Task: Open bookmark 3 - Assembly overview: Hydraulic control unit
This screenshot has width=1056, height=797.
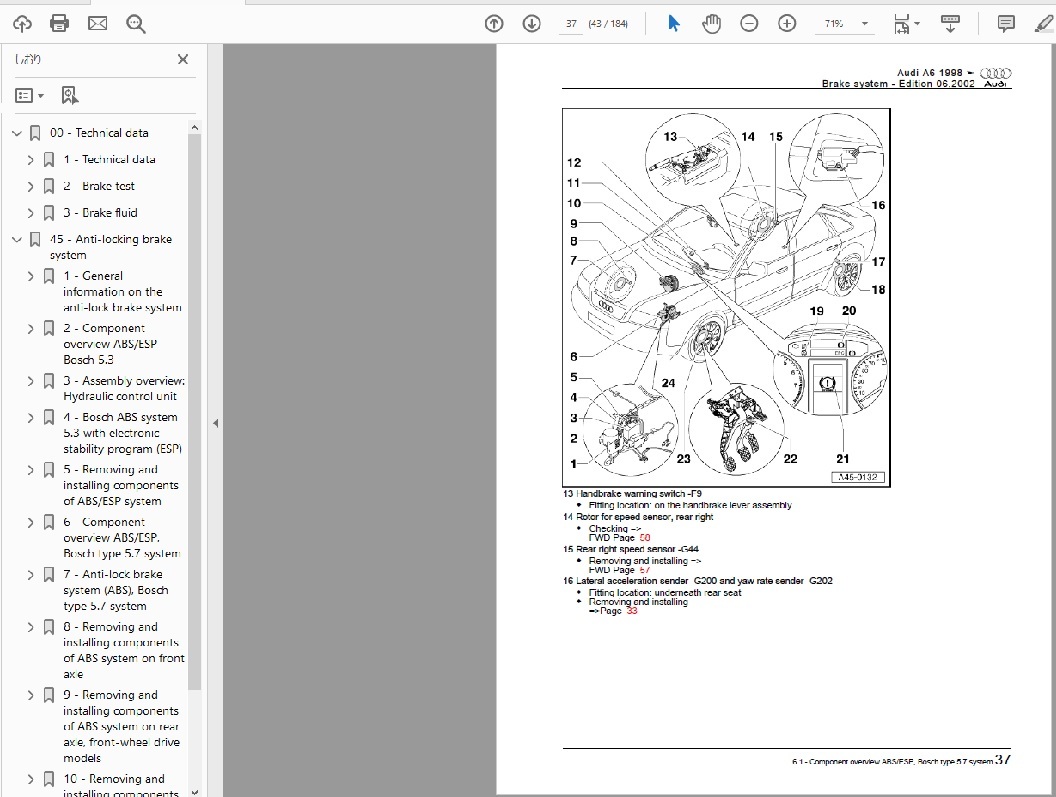Action: pyautogui.click(x=124, y=389)
